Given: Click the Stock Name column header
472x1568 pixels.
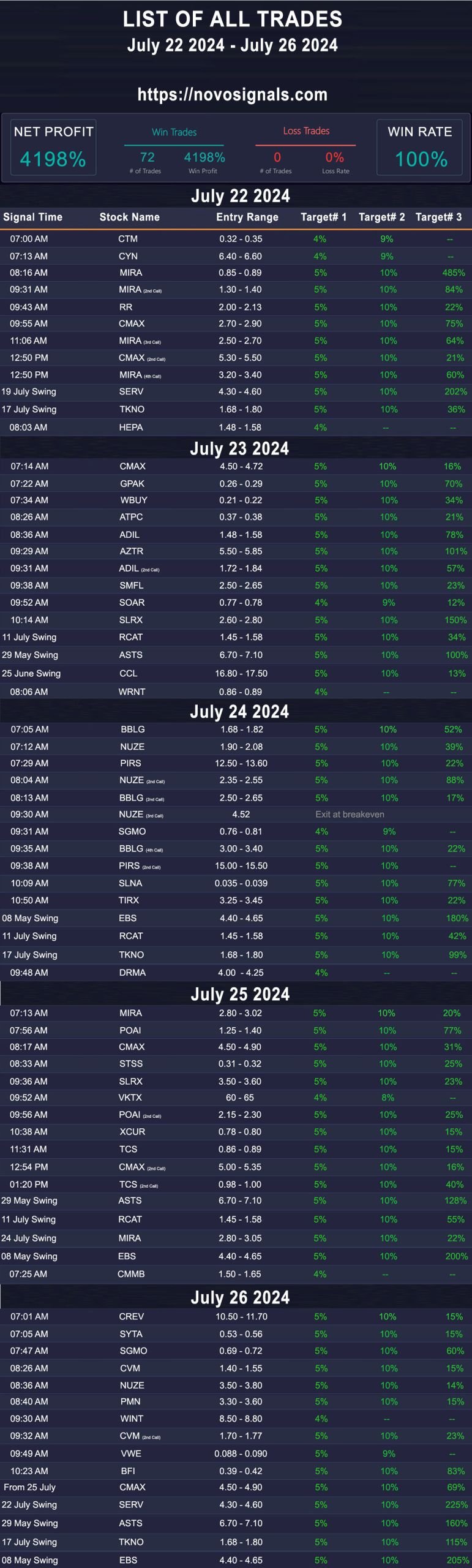Looking at the screenshot, I should [130, 217].
